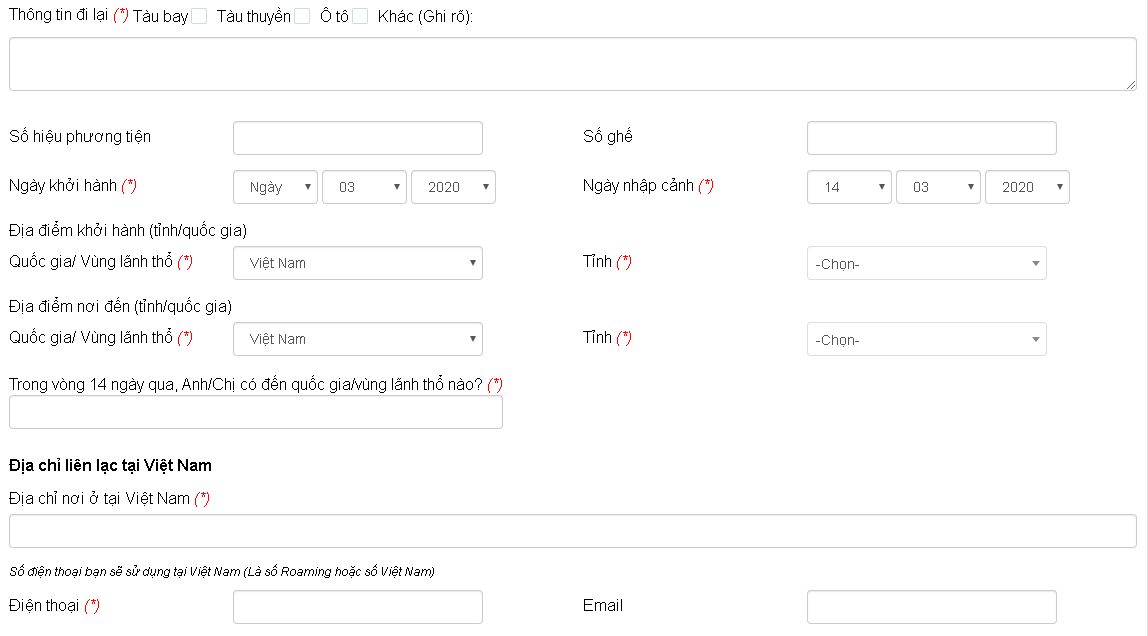This screenshot has height=636, width=1148.
Task: Click the heading 'Địa chỉ liên lạc tại Việt Nam'
Action: click(x=111, y=465)
